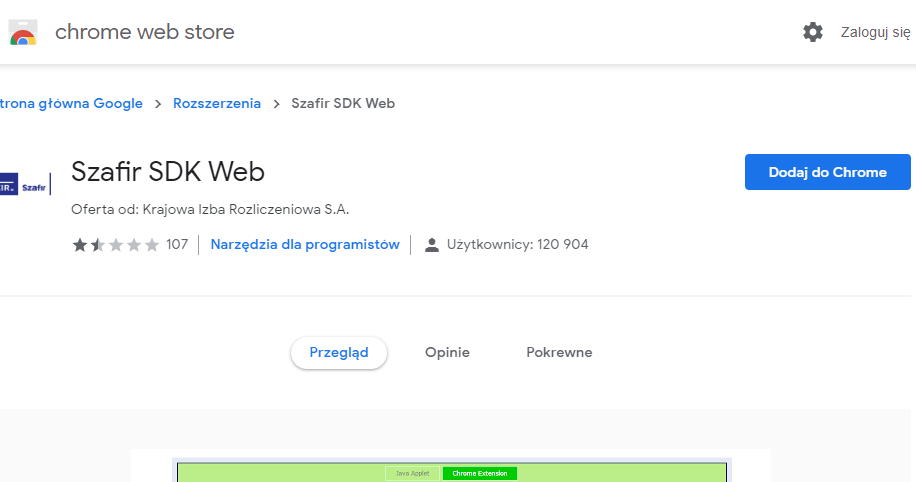
Task: Click the Dodaj do Chrome button
Action: pyautogui.click(x=827, y=172)
